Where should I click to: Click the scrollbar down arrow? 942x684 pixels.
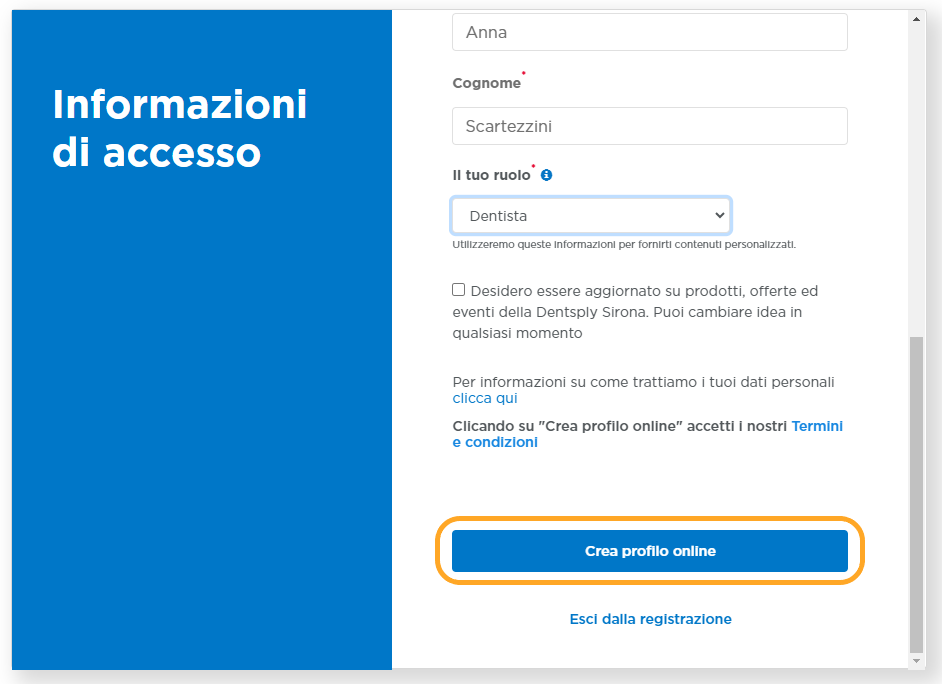point(917,661)
